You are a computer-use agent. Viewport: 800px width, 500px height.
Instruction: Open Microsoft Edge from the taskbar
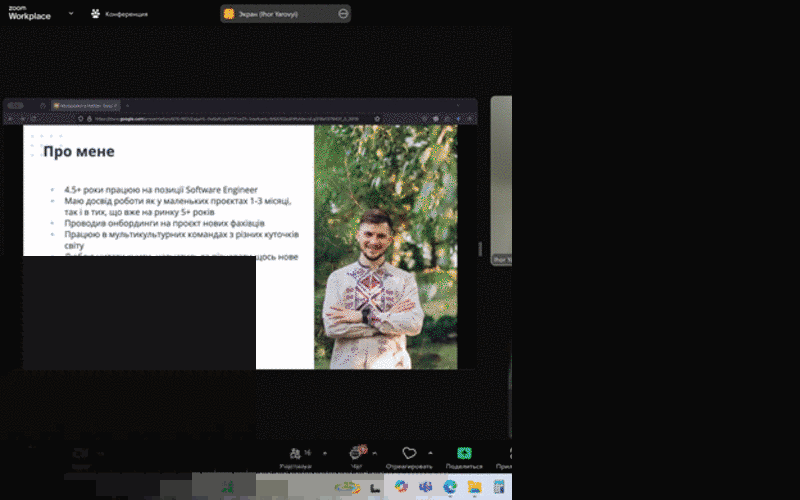click(450, 486)
